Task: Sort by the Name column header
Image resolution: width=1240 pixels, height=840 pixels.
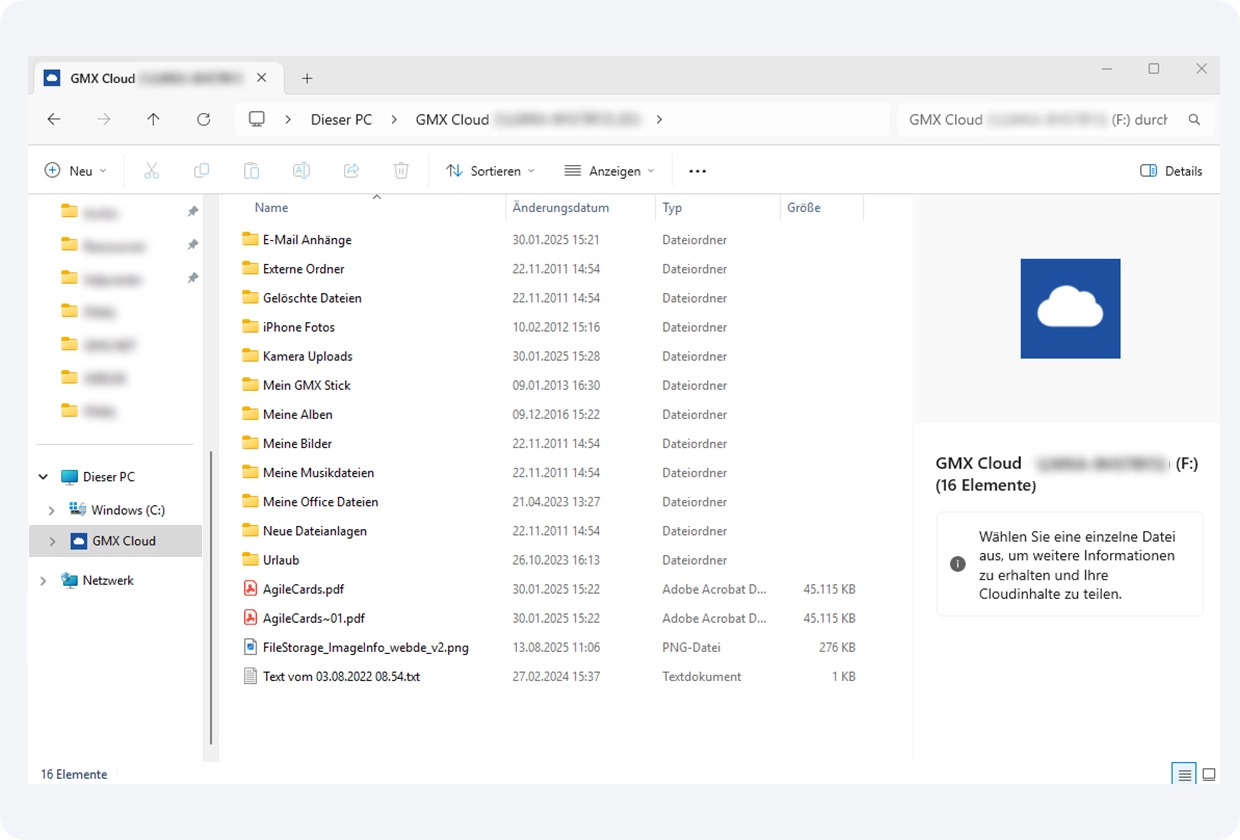Action: pyautogui.click(x=271, y=208)
